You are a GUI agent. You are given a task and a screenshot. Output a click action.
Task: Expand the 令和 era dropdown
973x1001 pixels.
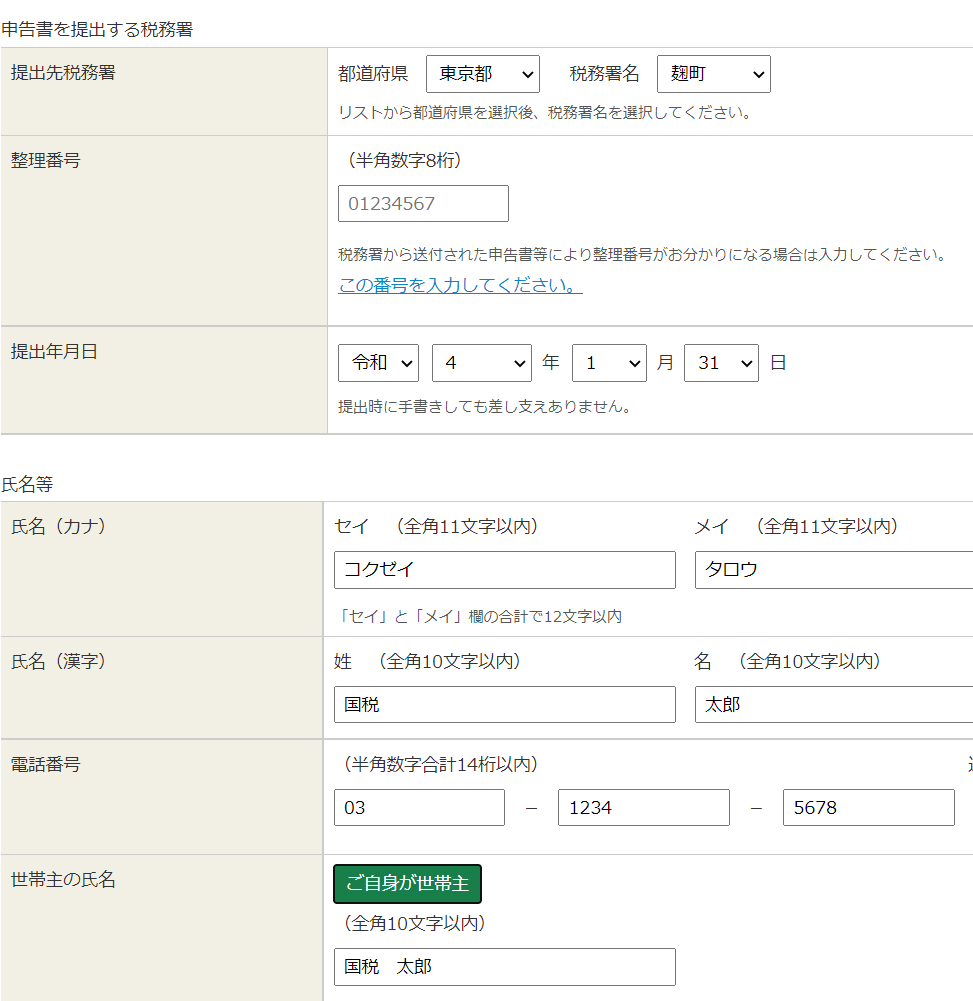378,363
